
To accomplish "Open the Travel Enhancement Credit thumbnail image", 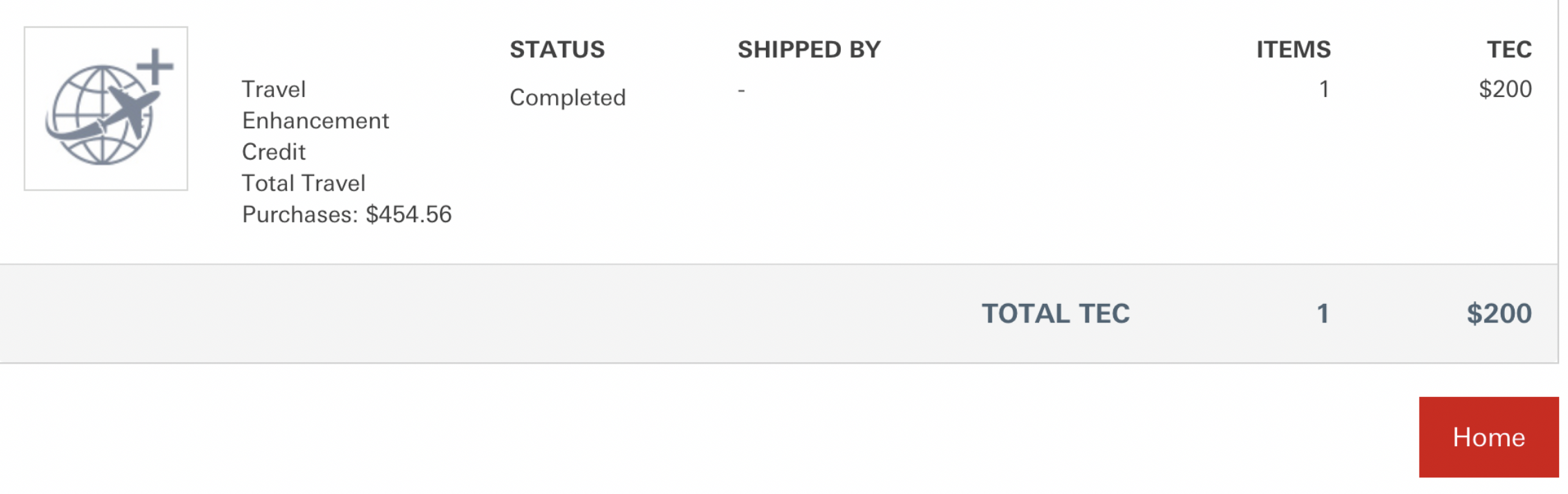I will click(106, 109).
